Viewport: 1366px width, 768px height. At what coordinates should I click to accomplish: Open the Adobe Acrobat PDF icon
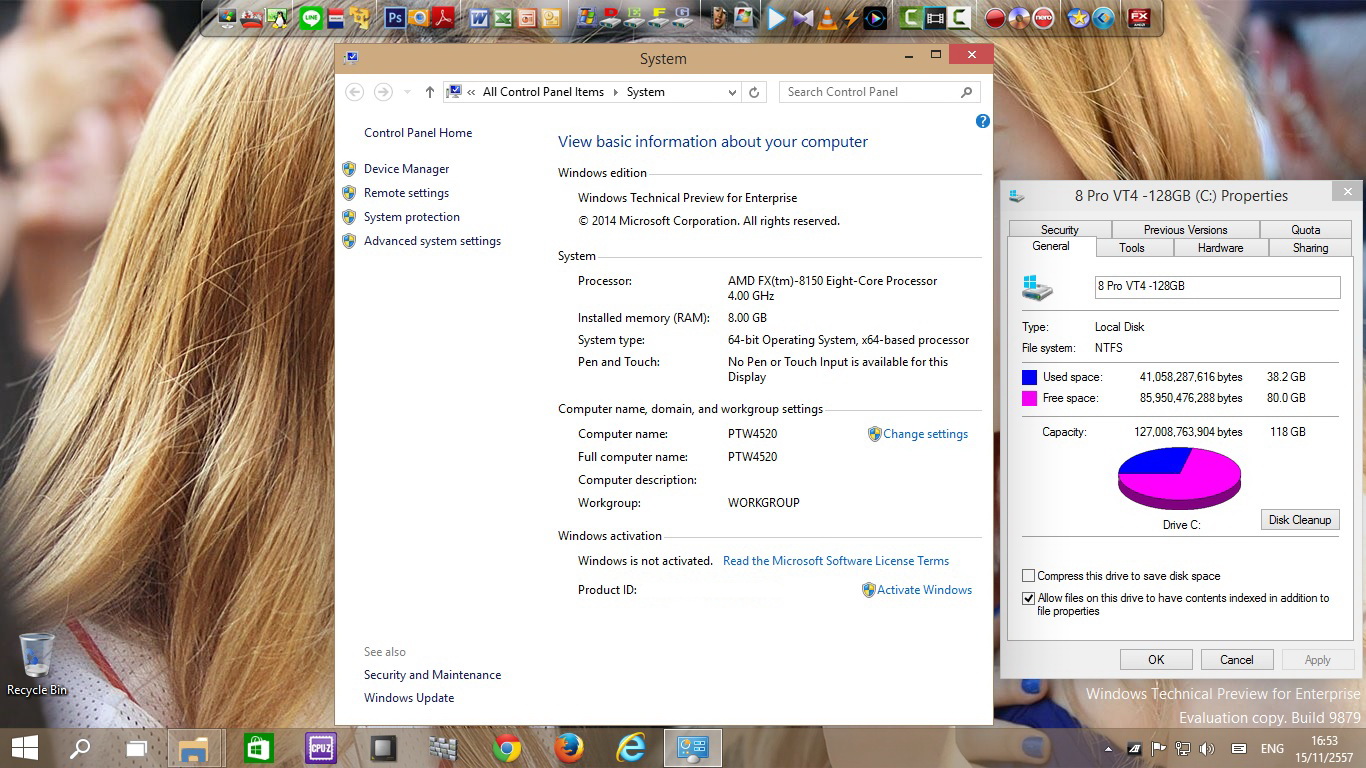click(x=443, y=18)
